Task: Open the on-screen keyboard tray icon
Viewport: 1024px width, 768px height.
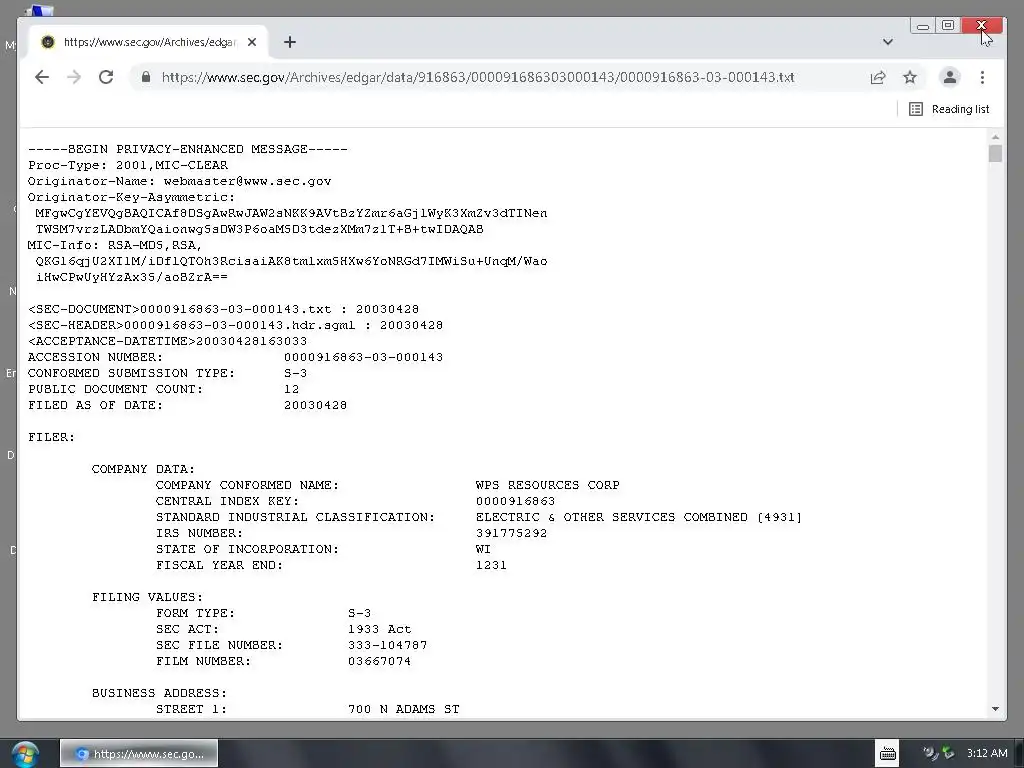Action: coord(888,754)
